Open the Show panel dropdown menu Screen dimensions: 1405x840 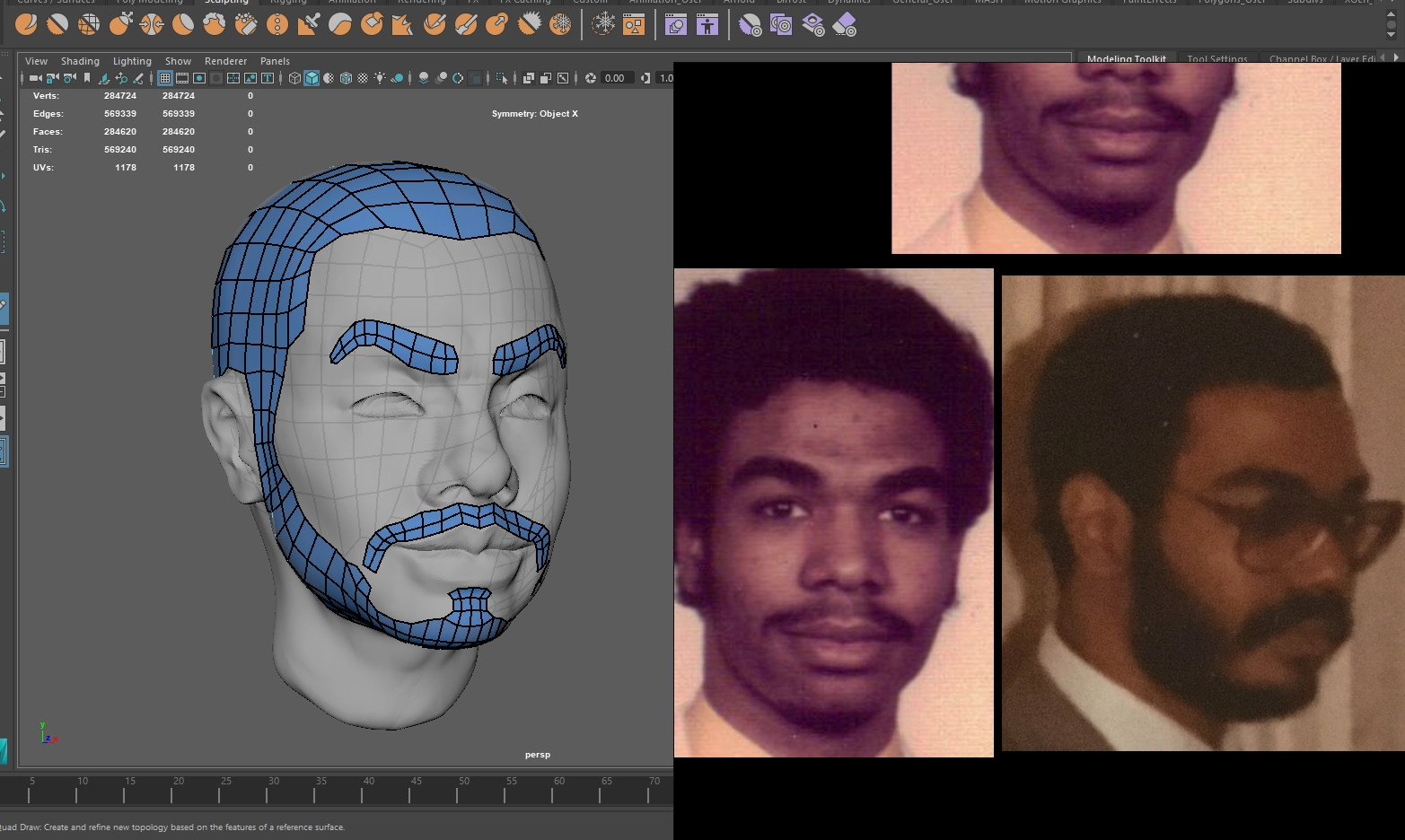tap(178, 61)
